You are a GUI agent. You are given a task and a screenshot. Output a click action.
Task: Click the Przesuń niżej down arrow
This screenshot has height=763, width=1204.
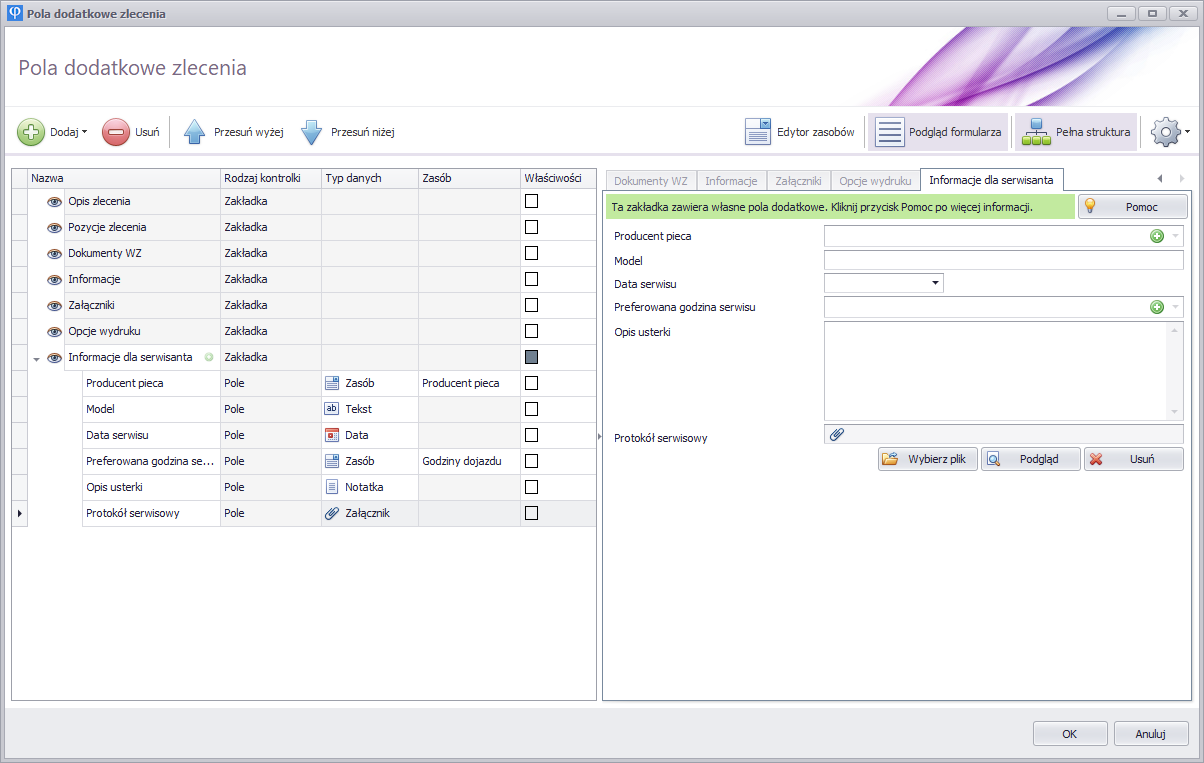tap(312, 132)
